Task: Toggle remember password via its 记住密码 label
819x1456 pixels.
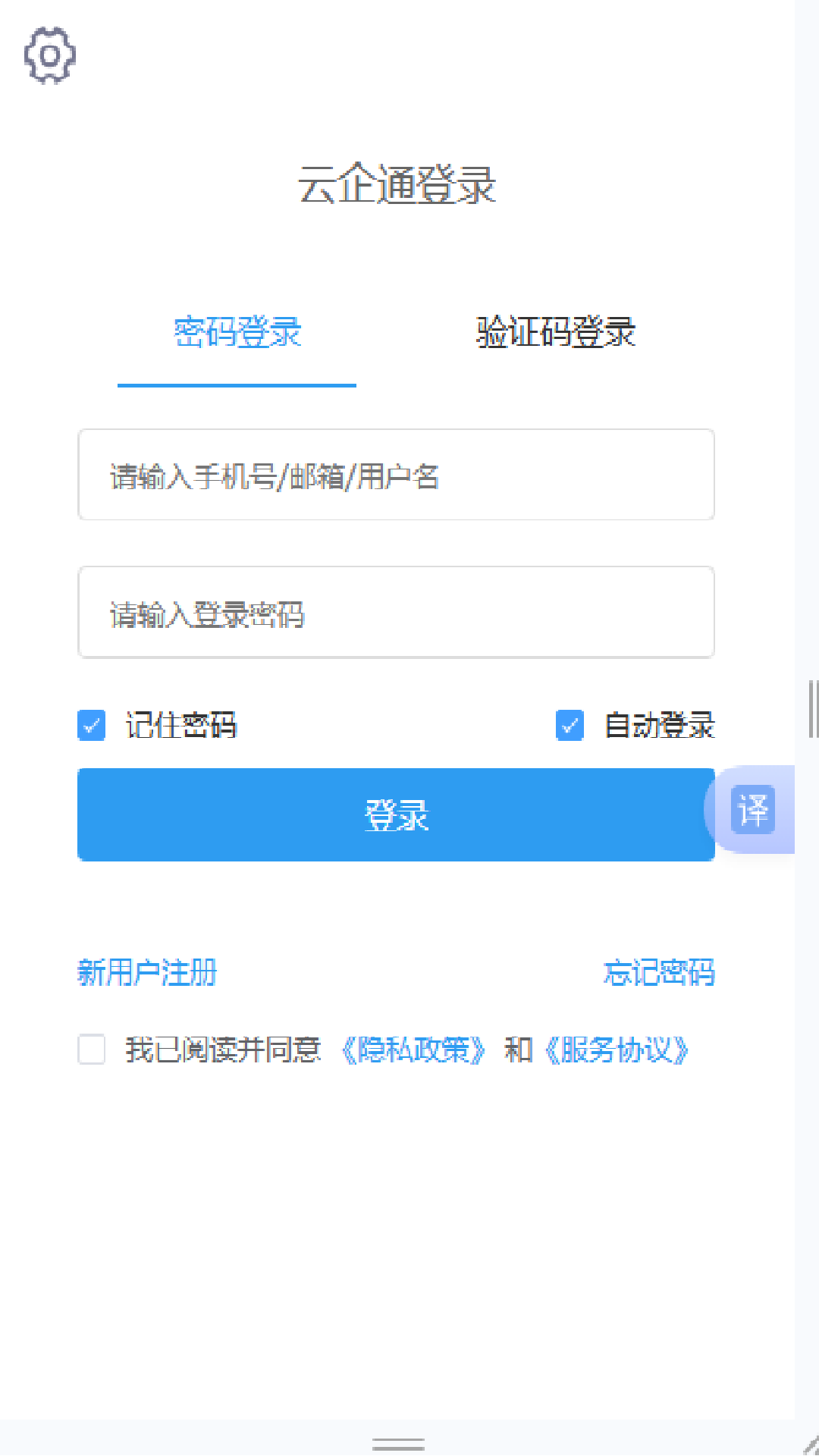Action: coord(180,726)
